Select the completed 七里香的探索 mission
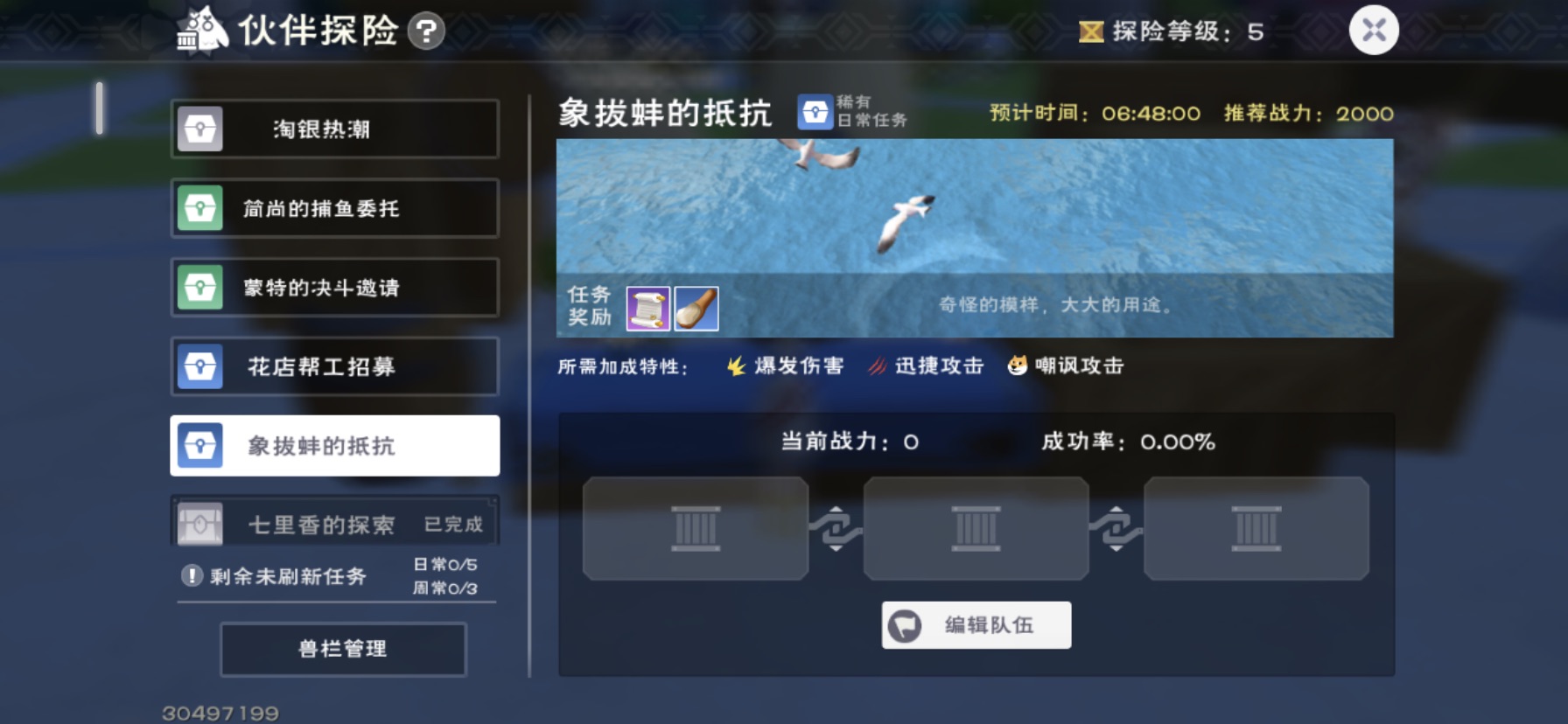Image resolution: width=1568 pixels, height=724 pixels. pos(335,523)
